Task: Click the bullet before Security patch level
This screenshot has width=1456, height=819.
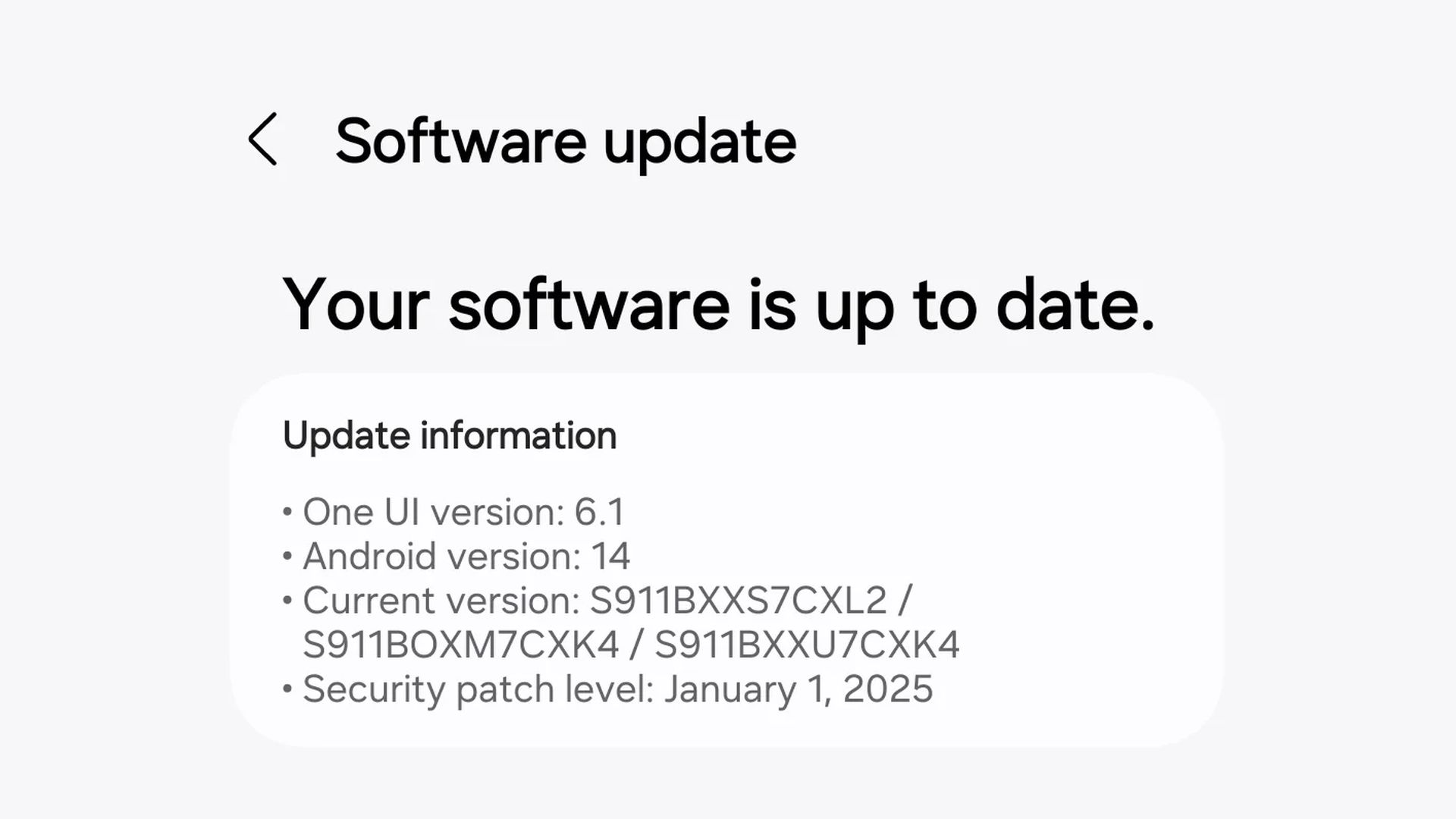Action: coord(287,690)
